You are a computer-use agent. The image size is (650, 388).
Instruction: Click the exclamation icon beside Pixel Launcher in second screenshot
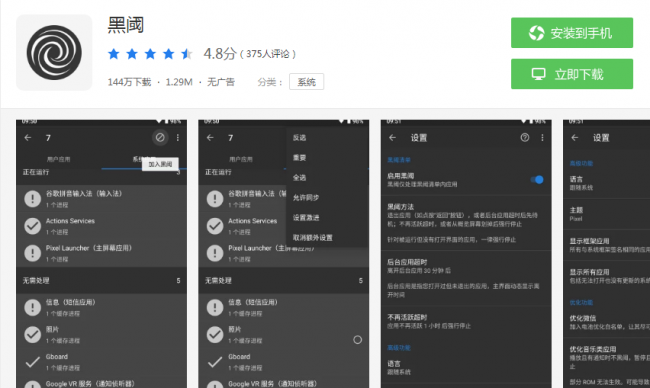pyautogui.click(x=215, y=253)
